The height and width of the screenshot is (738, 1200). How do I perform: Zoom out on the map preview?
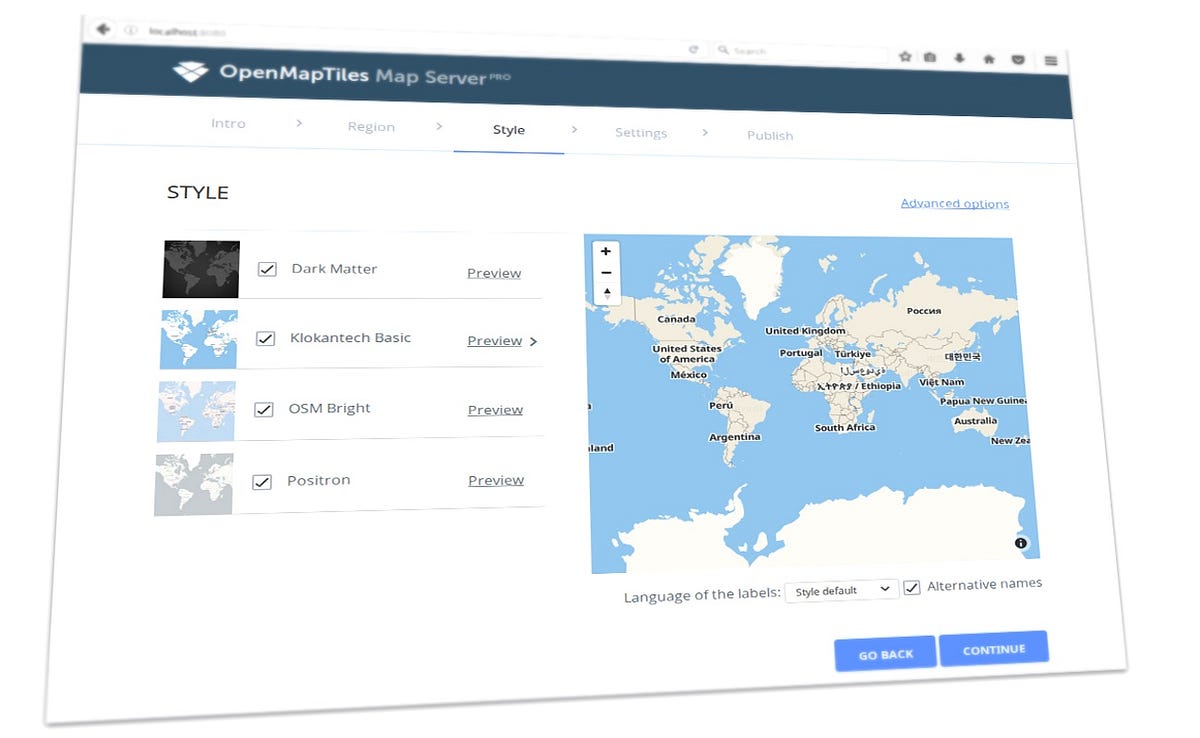coord(606,272)
